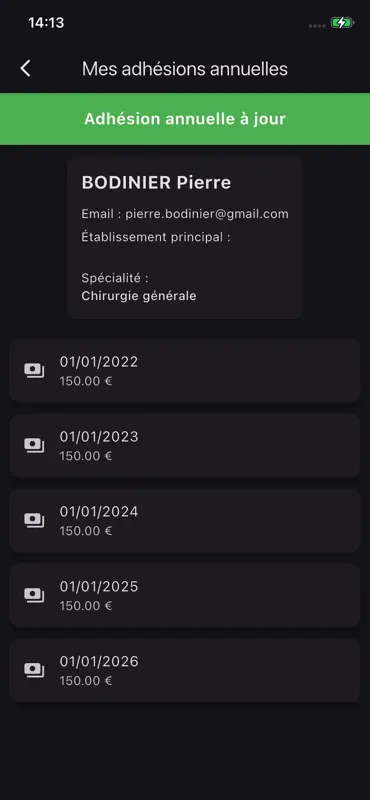Tap the battery charging icon in status bar
370x800 pixels.
pos(341,23)
